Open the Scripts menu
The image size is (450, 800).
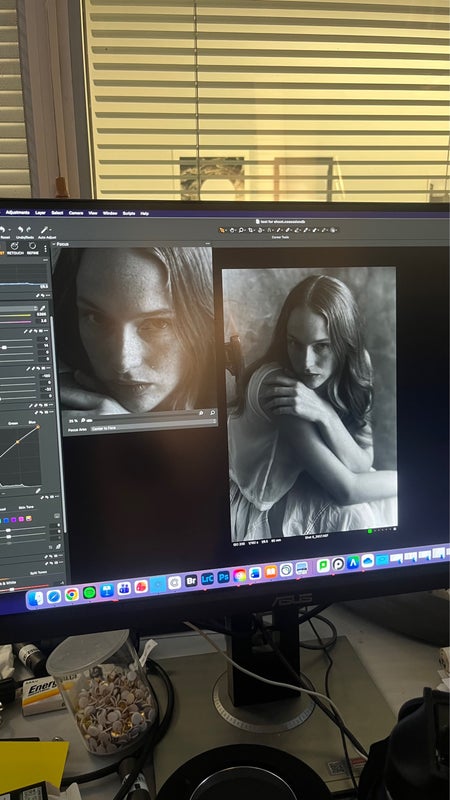coord(129,213)
